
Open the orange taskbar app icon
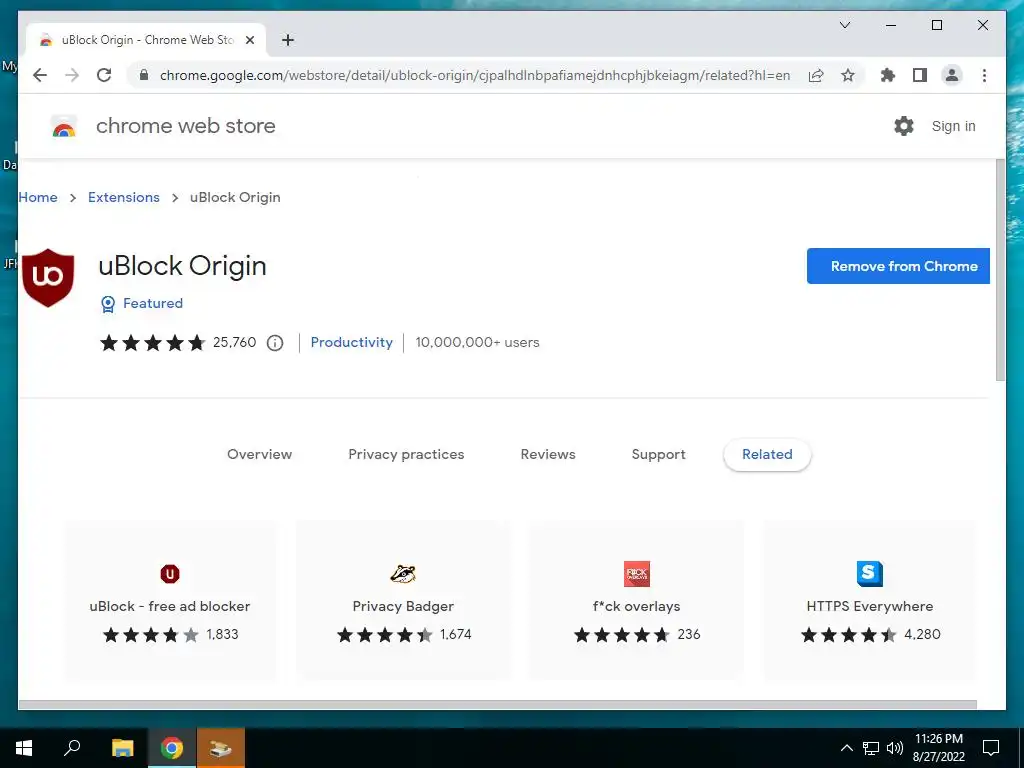221,748
